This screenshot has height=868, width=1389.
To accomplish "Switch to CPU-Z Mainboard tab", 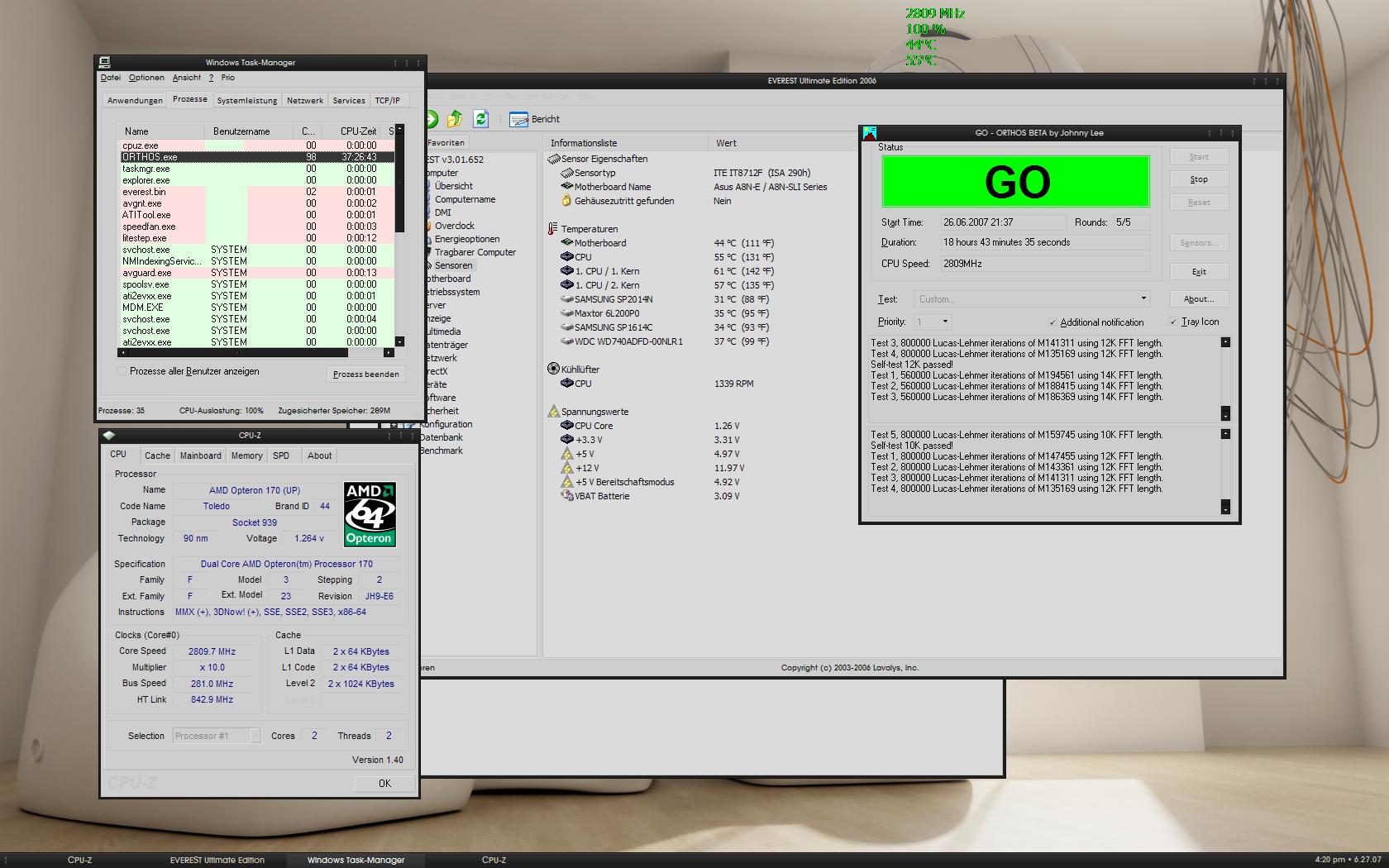I will (201, 455).
